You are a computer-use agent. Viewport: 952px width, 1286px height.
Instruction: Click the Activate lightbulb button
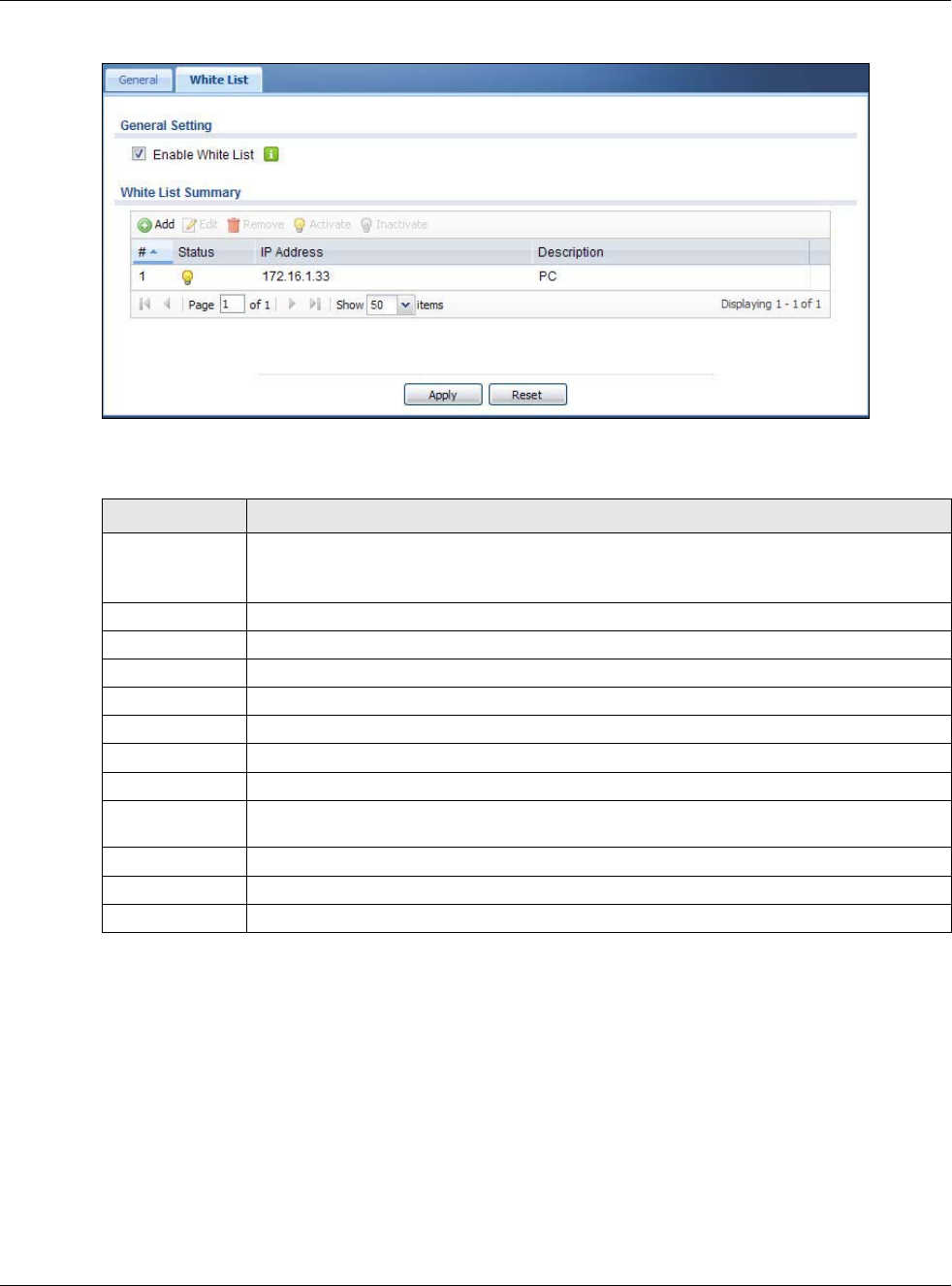(x=322, y=225)
